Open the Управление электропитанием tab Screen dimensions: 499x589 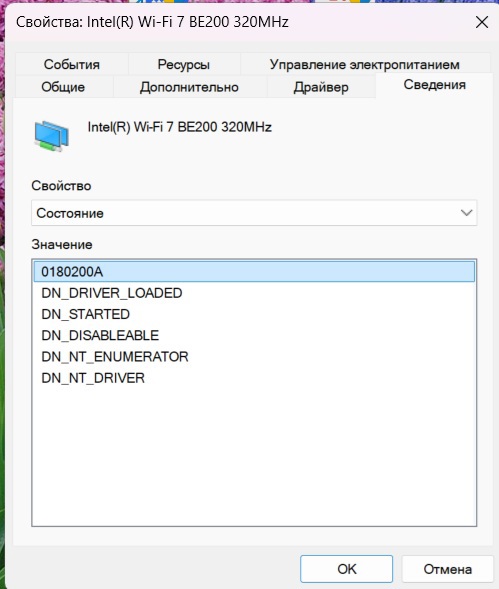pos(364,65)
